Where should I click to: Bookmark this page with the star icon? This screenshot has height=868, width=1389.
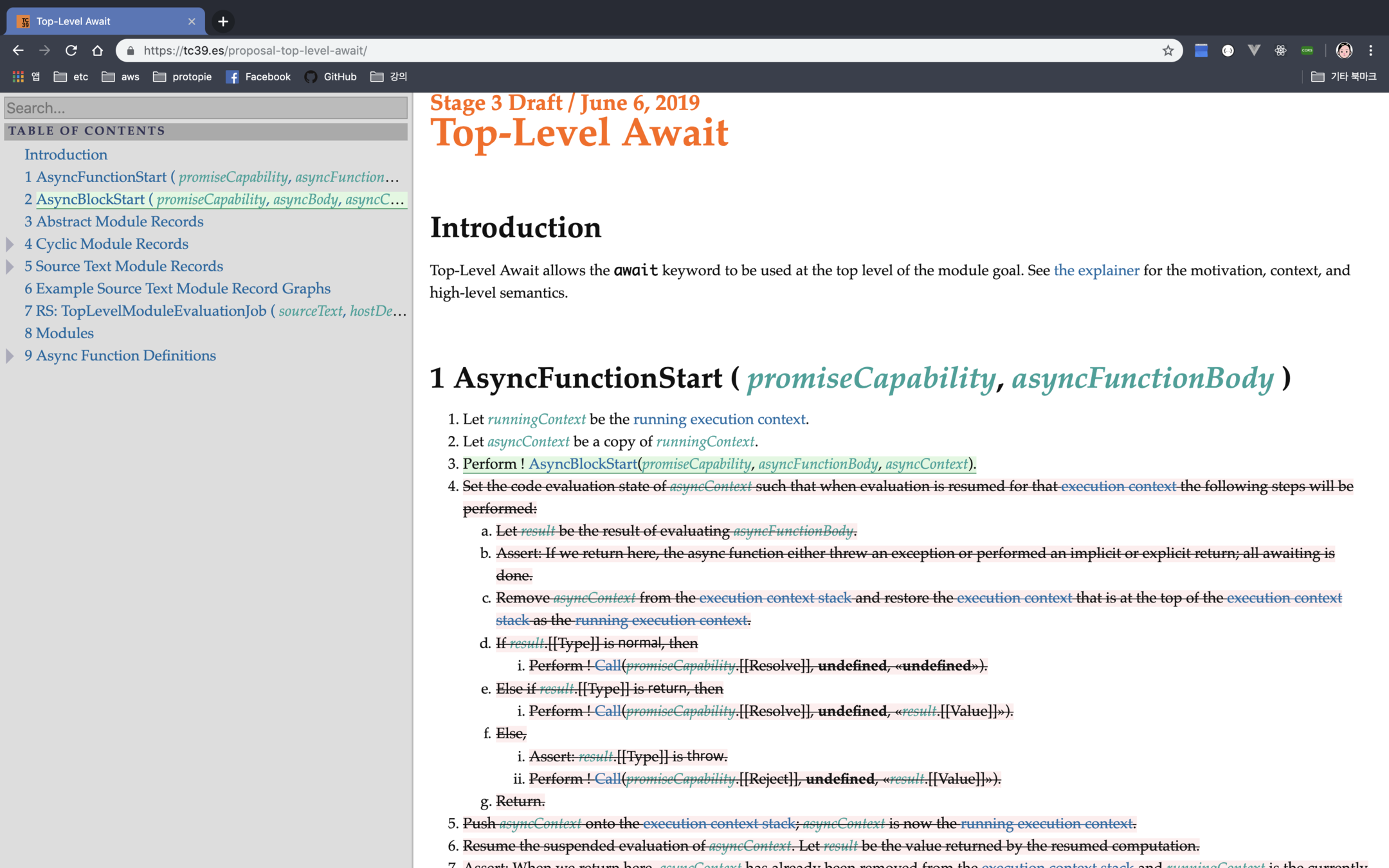click(1168, 50)
